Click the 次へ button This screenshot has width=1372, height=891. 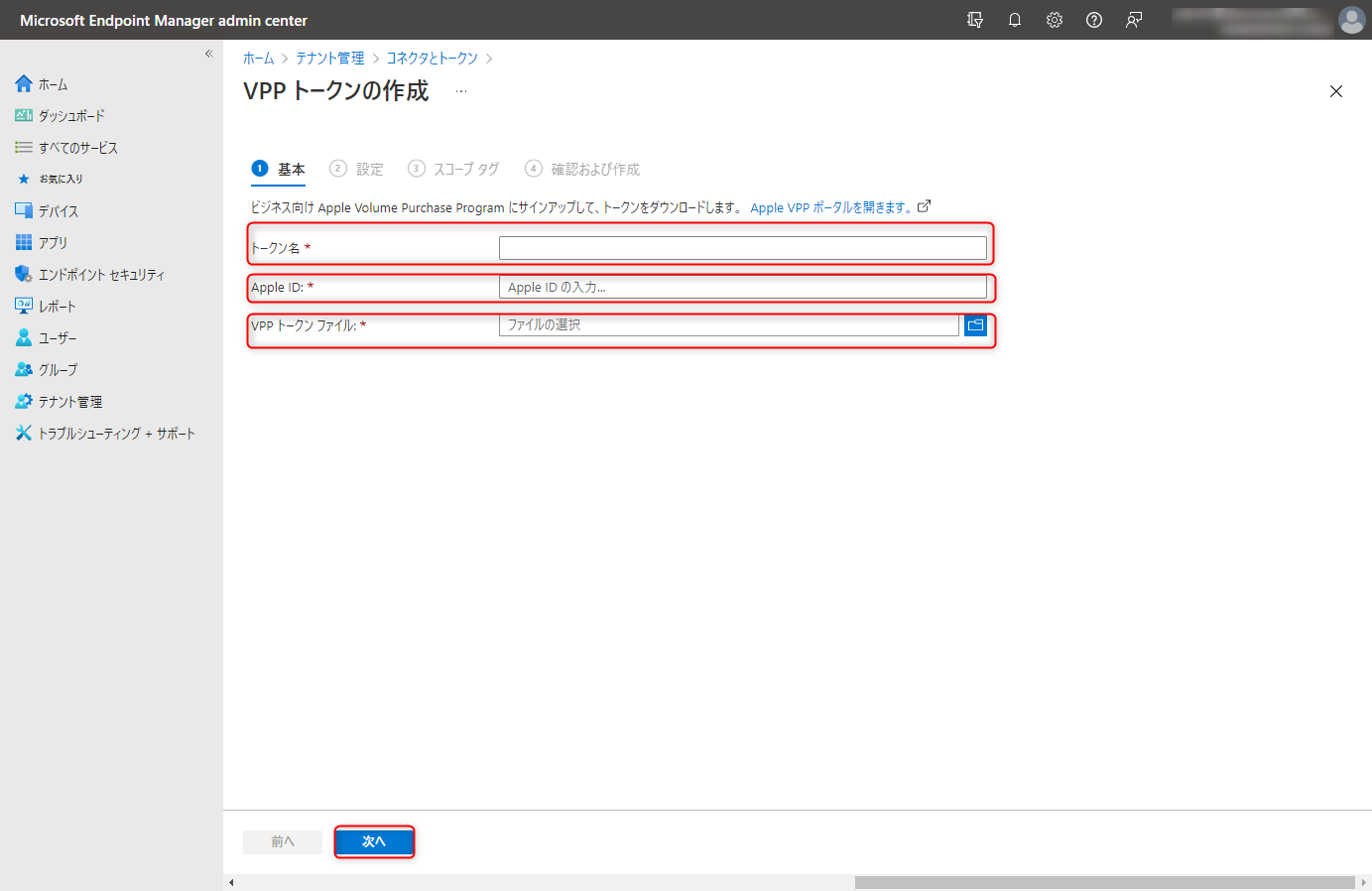[374, 840]
